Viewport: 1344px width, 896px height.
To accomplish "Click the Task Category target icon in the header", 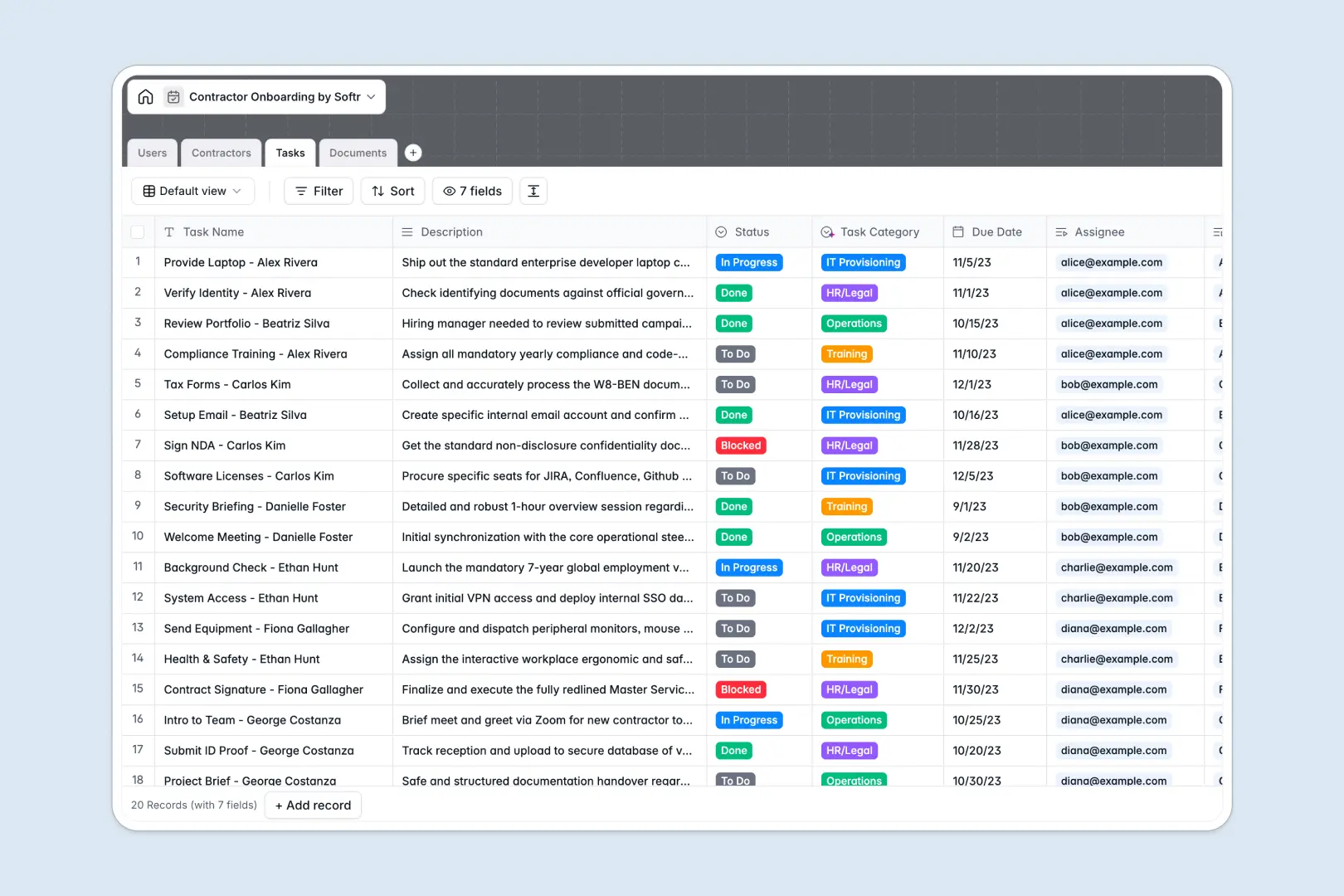I will 826,231.
